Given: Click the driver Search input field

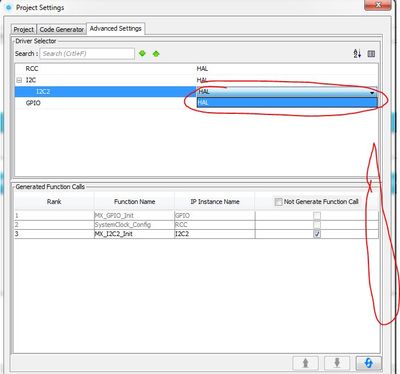Looking at the screenshot, I should [x=87, y=54].
